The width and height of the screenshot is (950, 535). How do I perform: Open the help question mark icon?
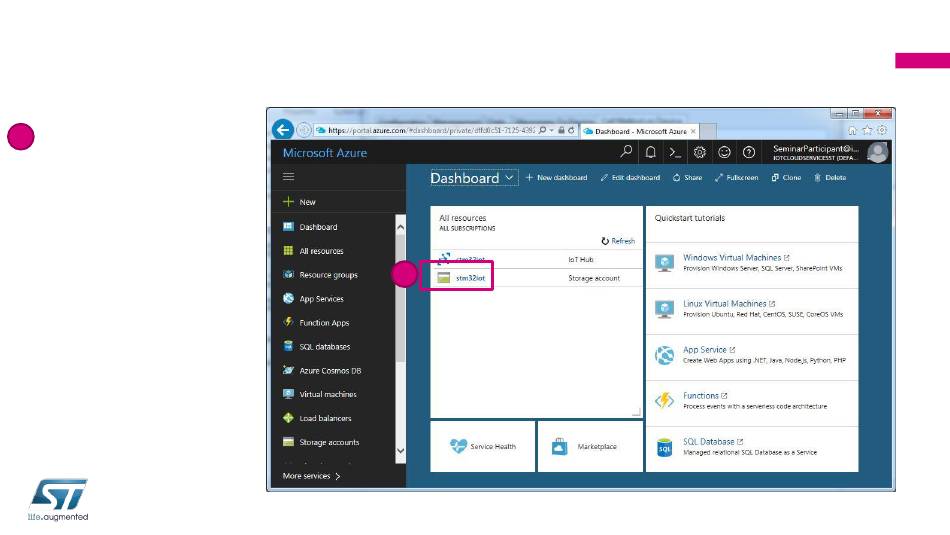[x=749, y=153]
